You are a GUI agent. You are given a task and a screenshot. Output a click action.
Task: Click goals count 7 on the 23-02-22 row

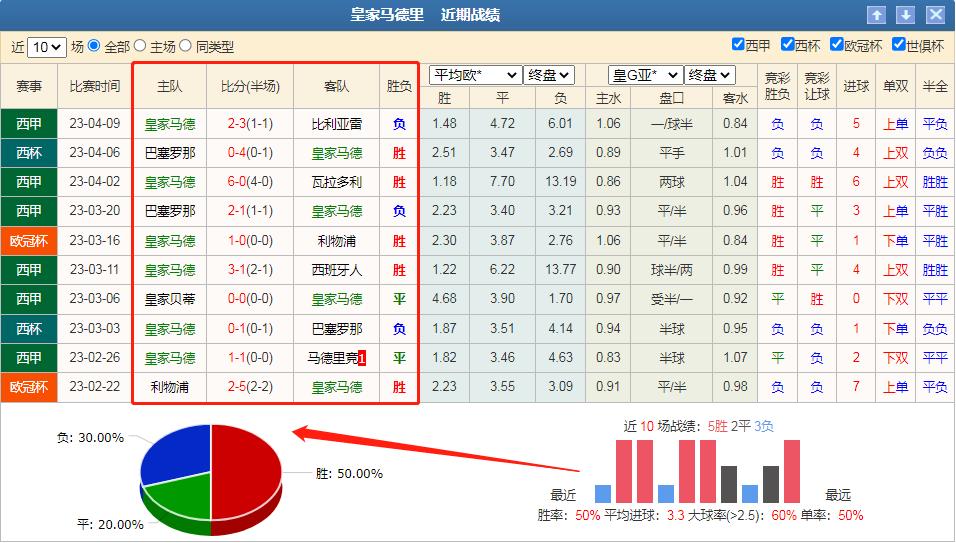pyautogui.click(x=856, y=386)
